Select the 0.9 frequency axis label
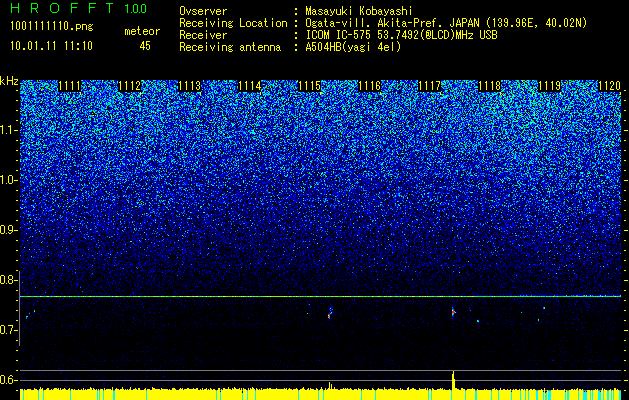The height and width of the screenshot is (400, 629). point(9,230)
